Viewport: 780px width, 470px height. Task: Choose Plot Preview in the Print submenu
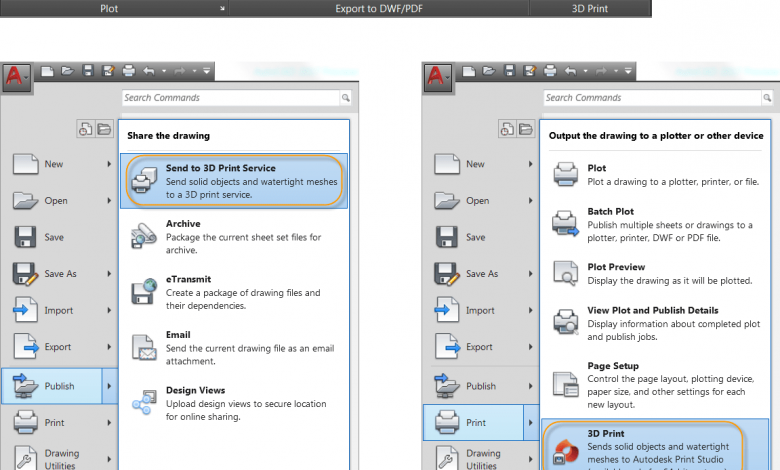(x=656, y=274)
